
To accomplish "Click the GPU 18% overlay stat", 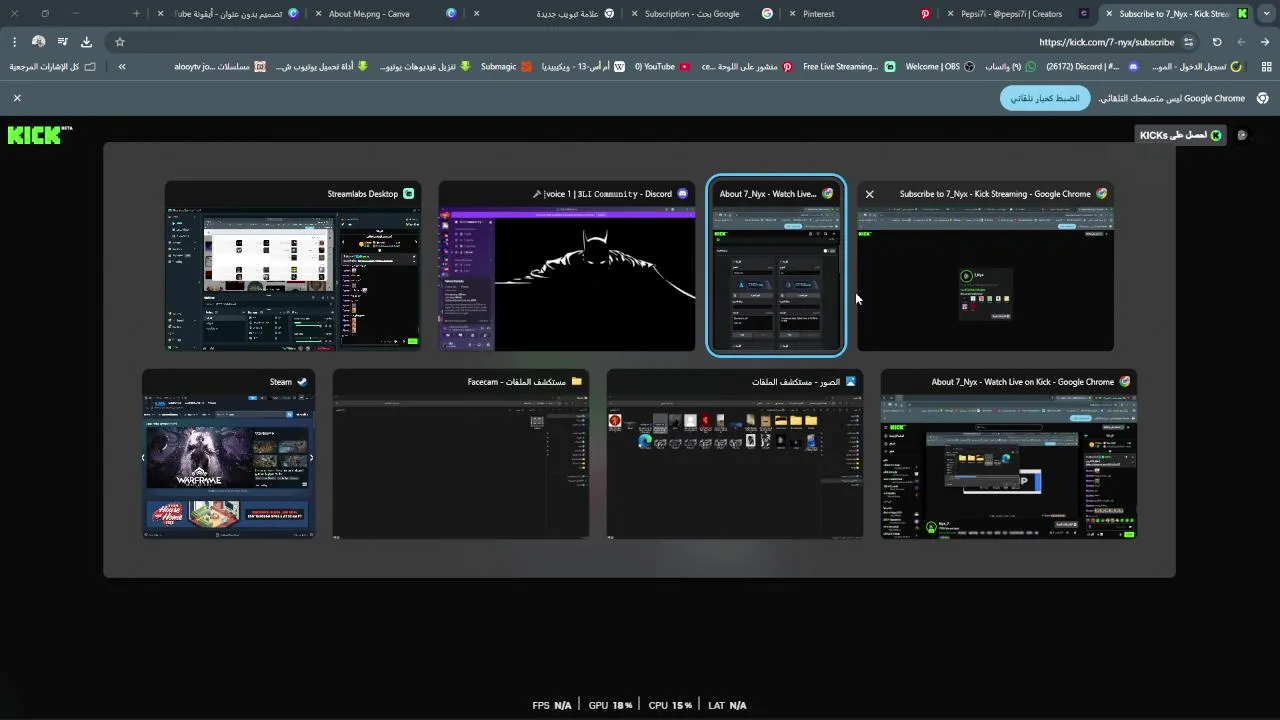I will pyautogui.click(x=610, y=705).
